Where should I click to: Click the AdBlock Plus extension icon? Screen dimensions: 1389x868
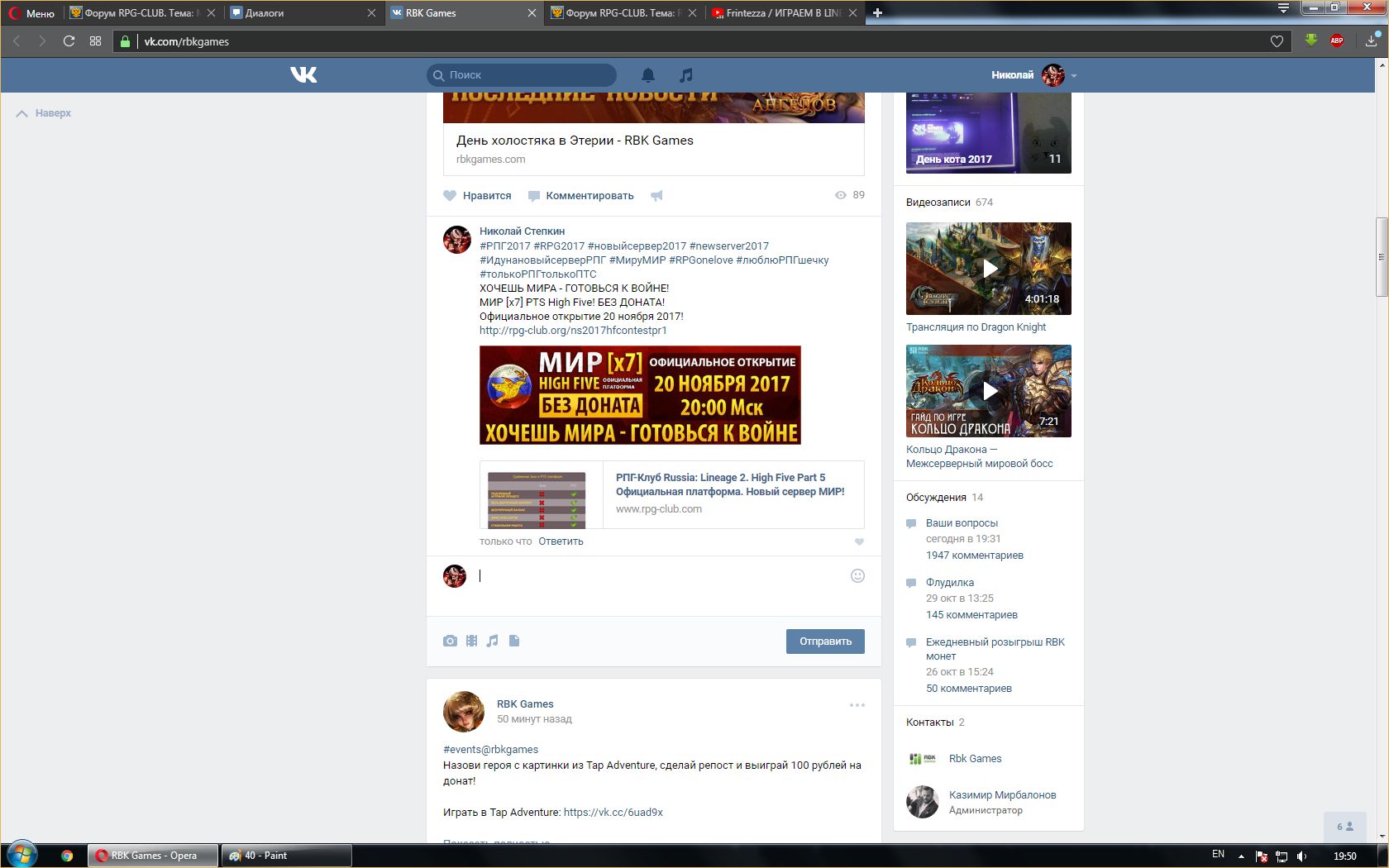pos(1336,41)
